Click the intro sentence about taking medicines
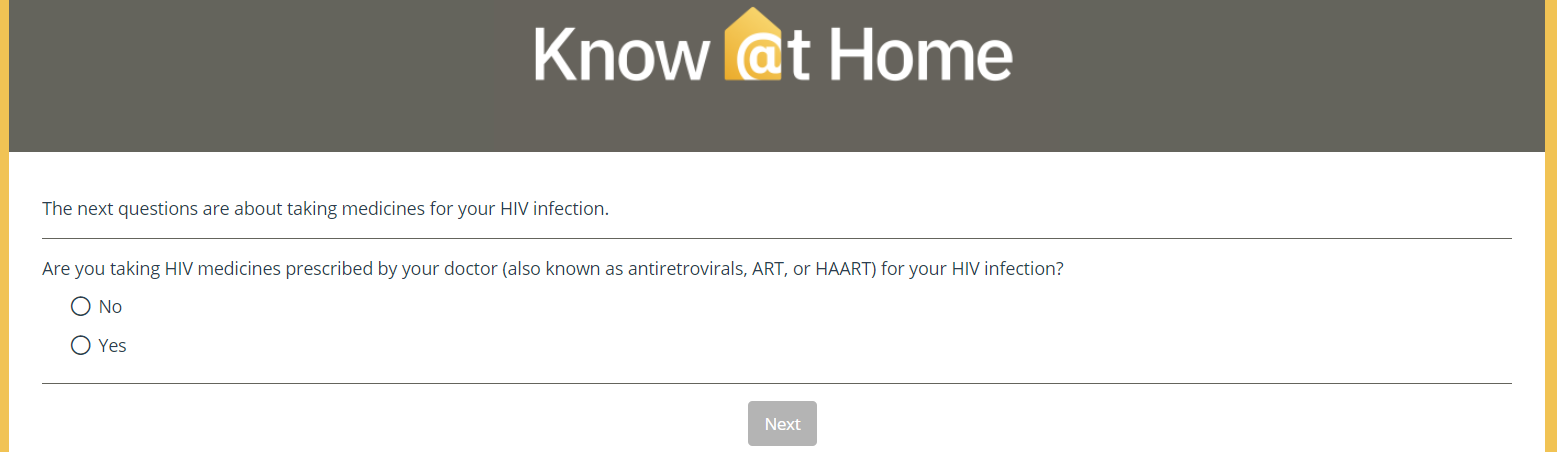Screen dimensions: 1557x452 [325, 209]
